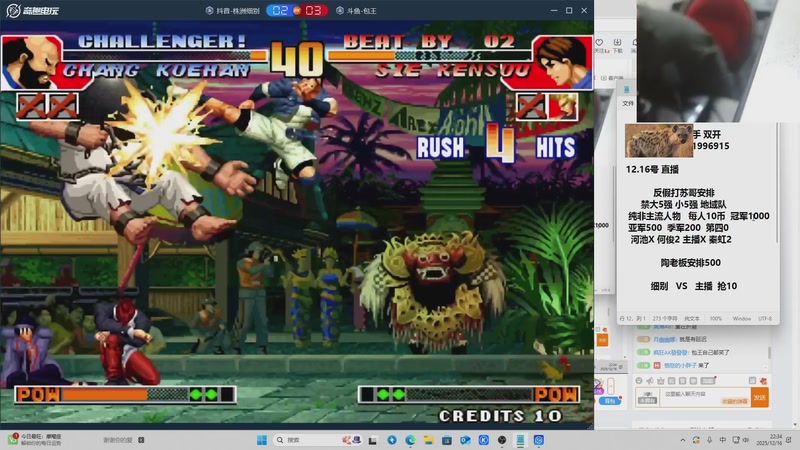This screenshot has width=800, height=450.
Task: Open the widgets button on taskbar
Action: click(36, 440)
